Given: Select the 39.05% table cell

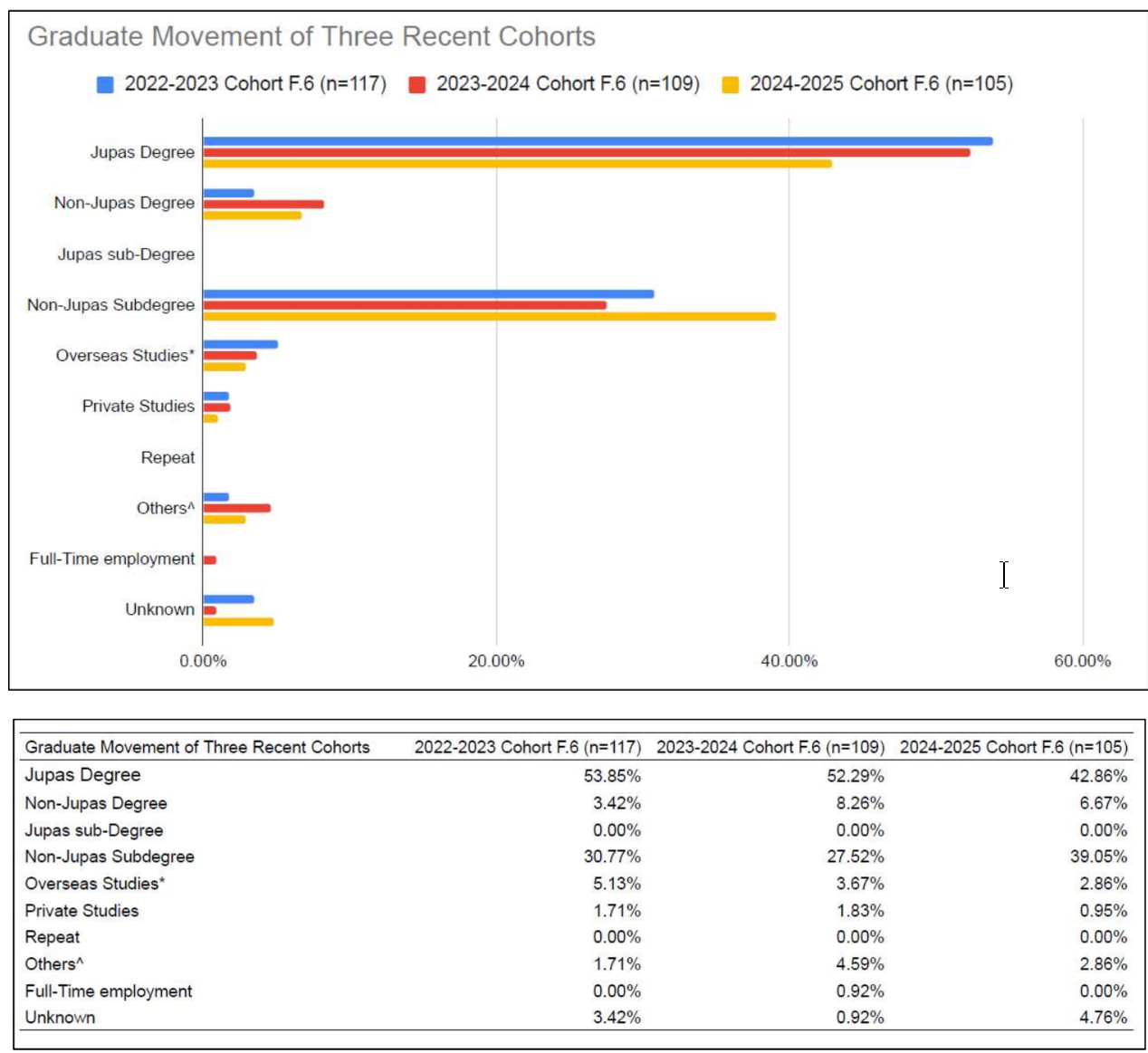Looking at the screenshot, I should pos(1098,857).
